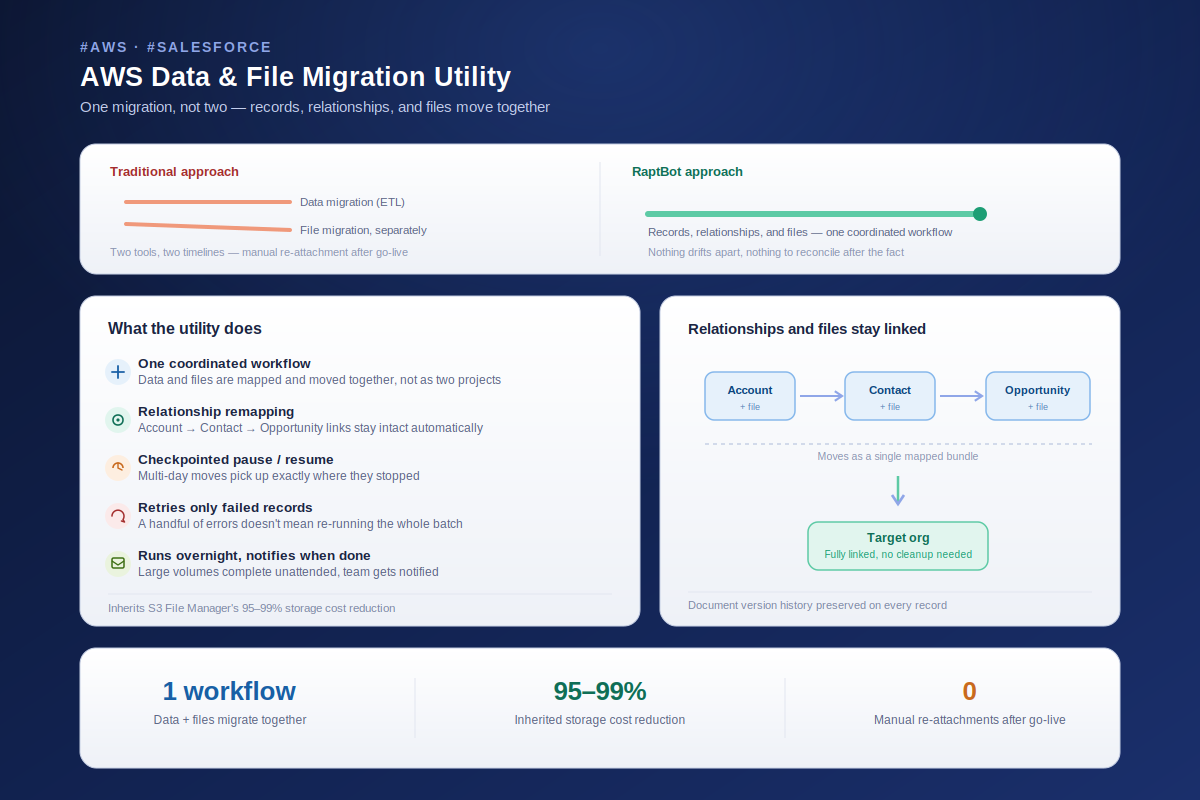Click 'Multi-day moves pick up' description

click(279, 476)
